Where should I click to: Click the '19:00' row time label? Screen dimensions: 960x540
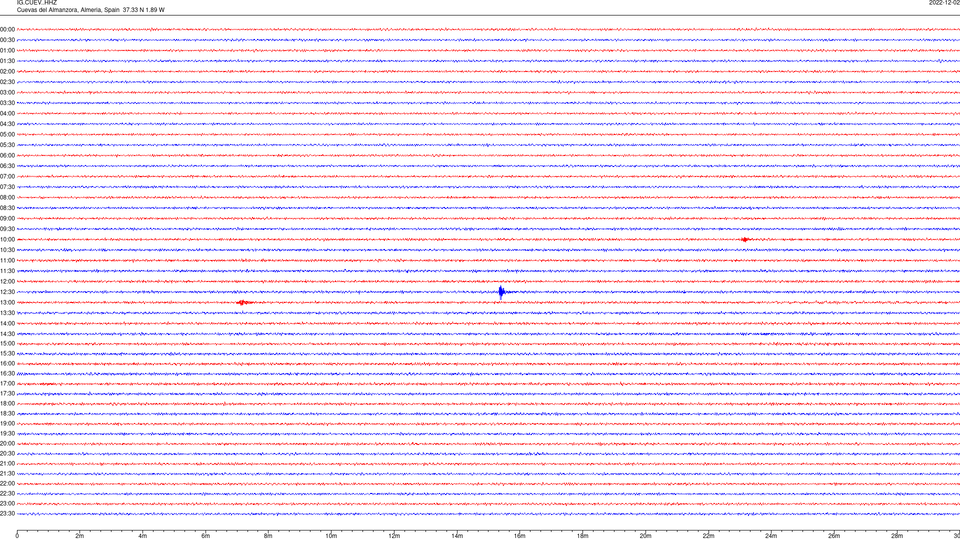tap(7, 424)
